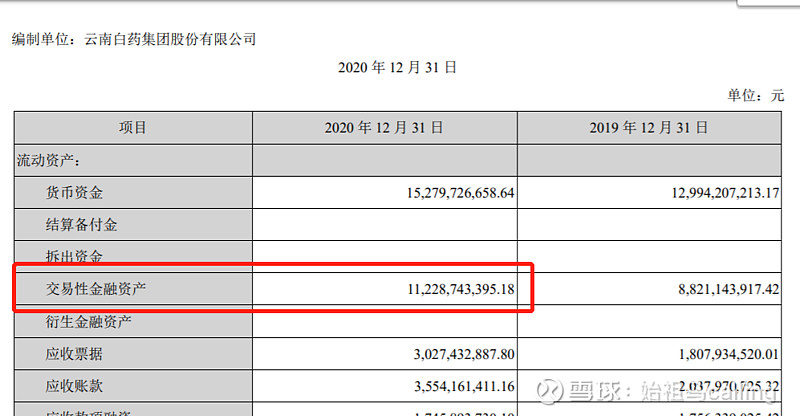Click the unit label 单位:元
The width and height of the screenshot is (800, 416).
[755, 95]
